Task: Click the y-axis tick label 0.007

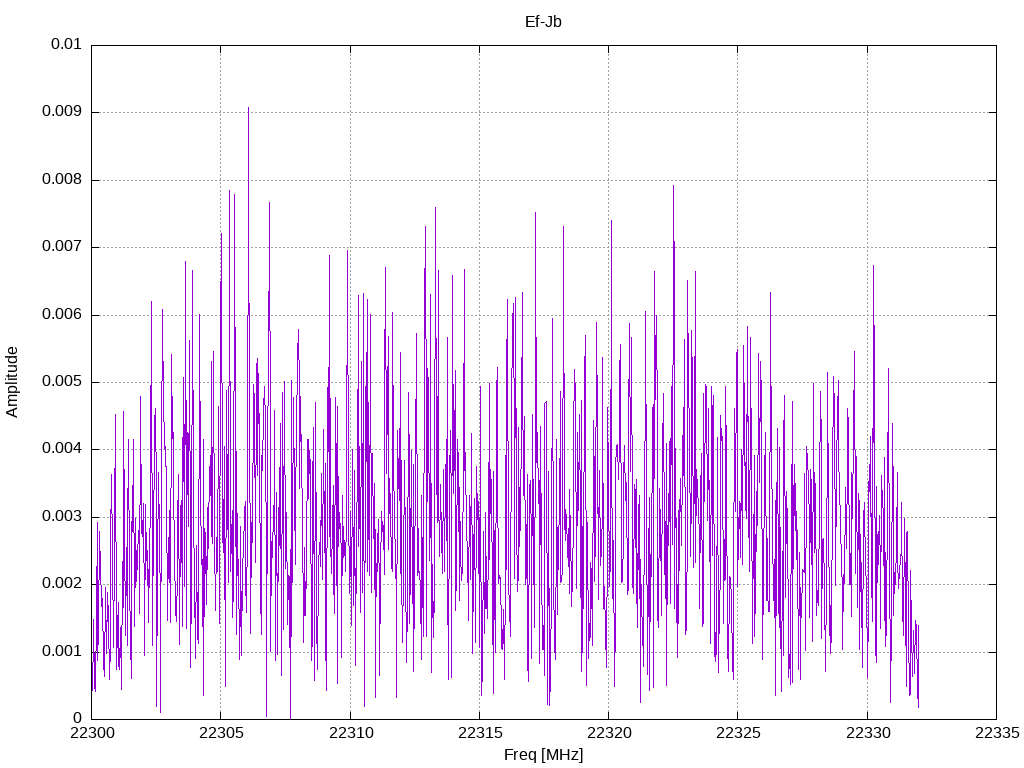Action: click(62, 247)
